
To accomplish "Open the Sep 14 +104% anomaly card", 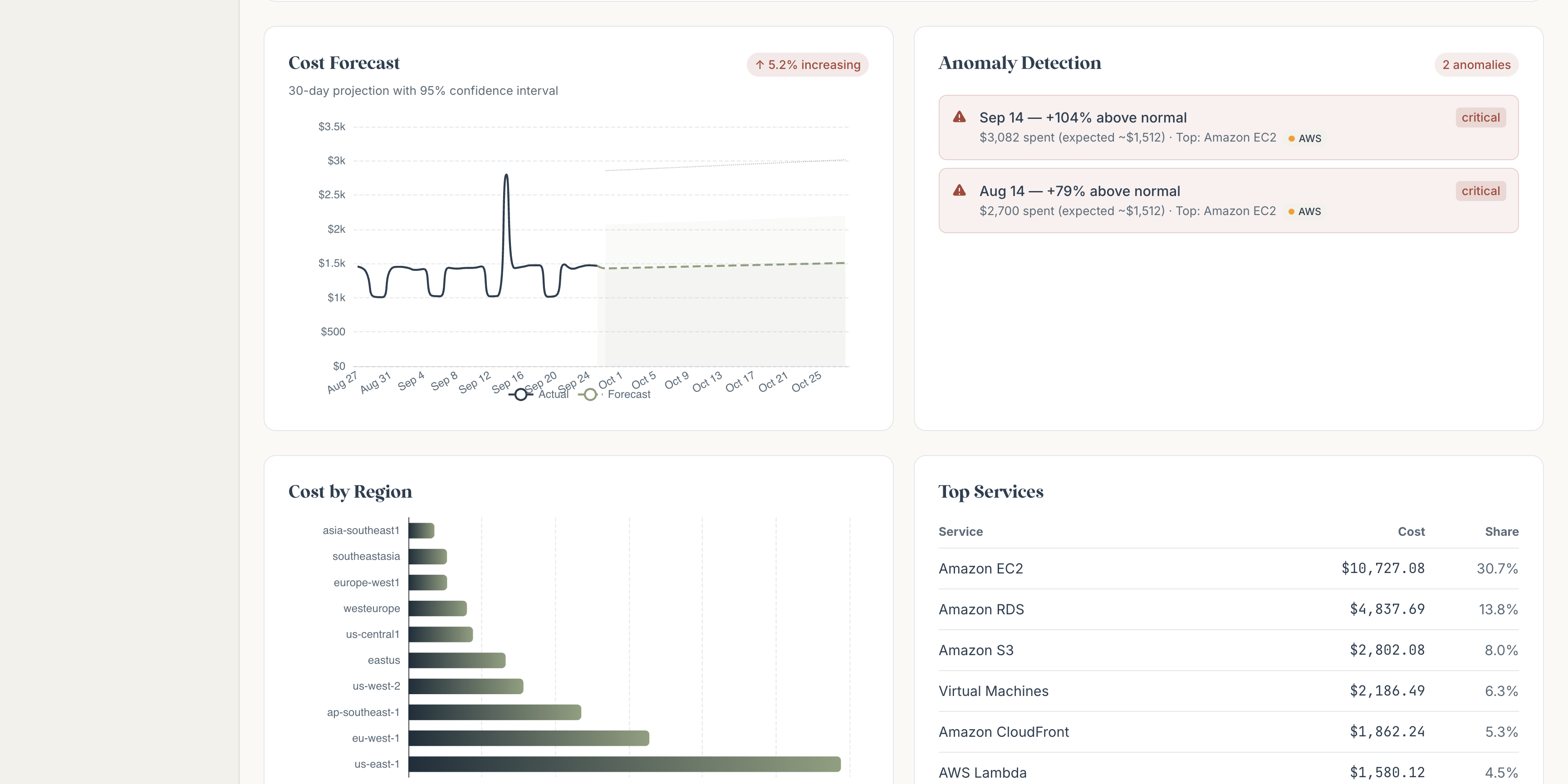I will 1228,127.
